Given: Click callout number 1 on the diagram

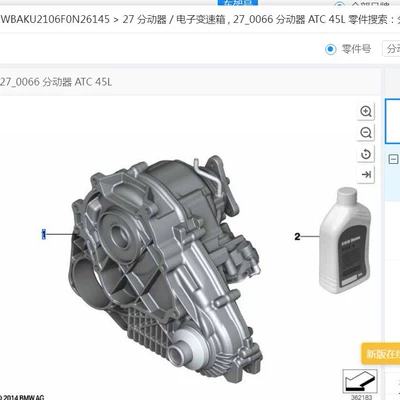Looking at the screenshot, I should coord(43,235).
